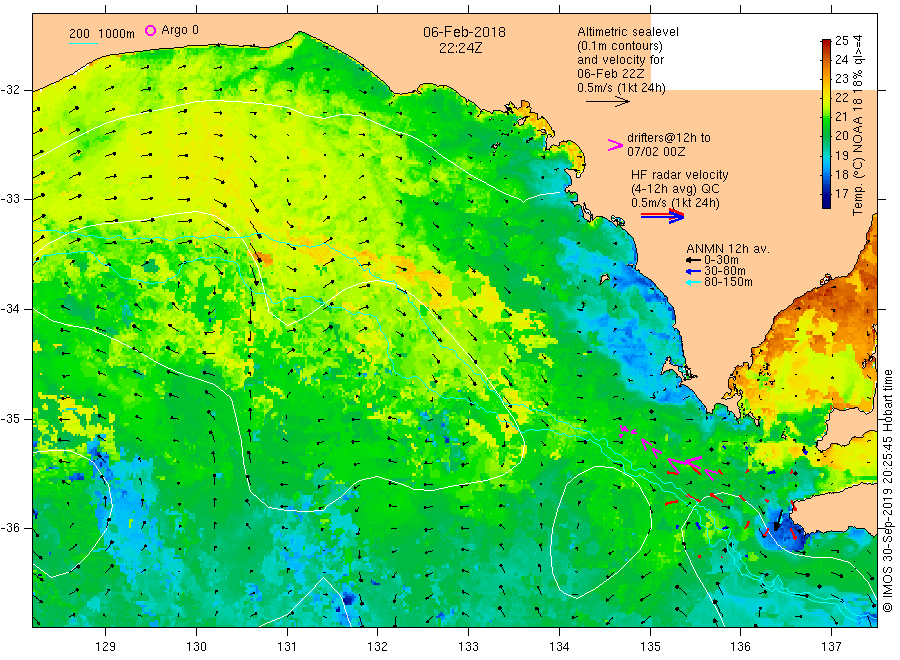Screen dimensions: 900x660
Task: Click the ANMN 12h av. label
Action: click(x=728, y=249)
